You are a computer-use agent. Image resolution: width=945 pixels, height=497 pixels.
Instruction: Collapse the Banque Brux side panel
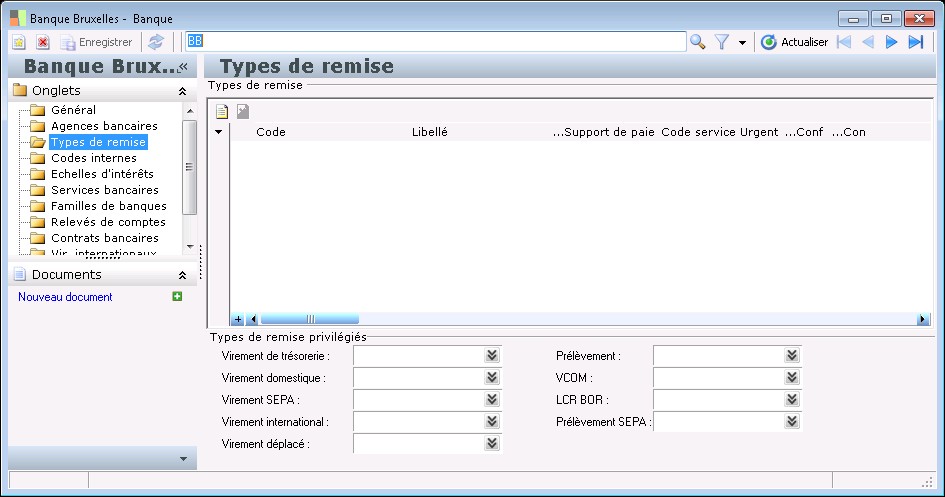click(x=183, y=66)
